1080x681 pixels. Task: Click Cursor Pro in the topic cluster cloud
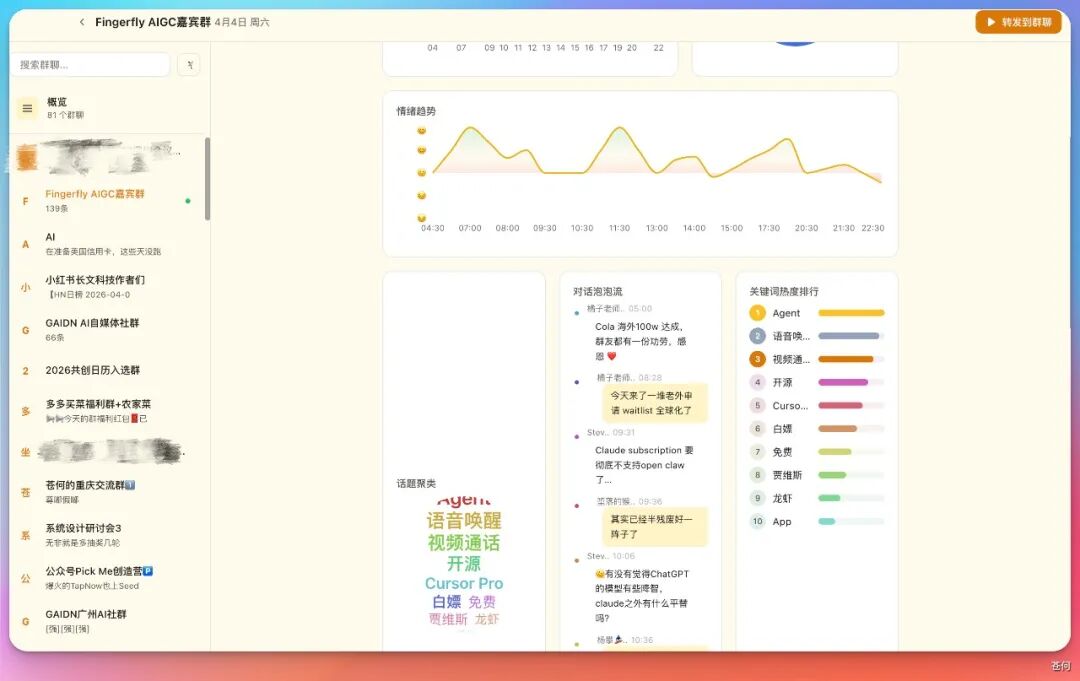pyautogui.click(x=464, y=583)
